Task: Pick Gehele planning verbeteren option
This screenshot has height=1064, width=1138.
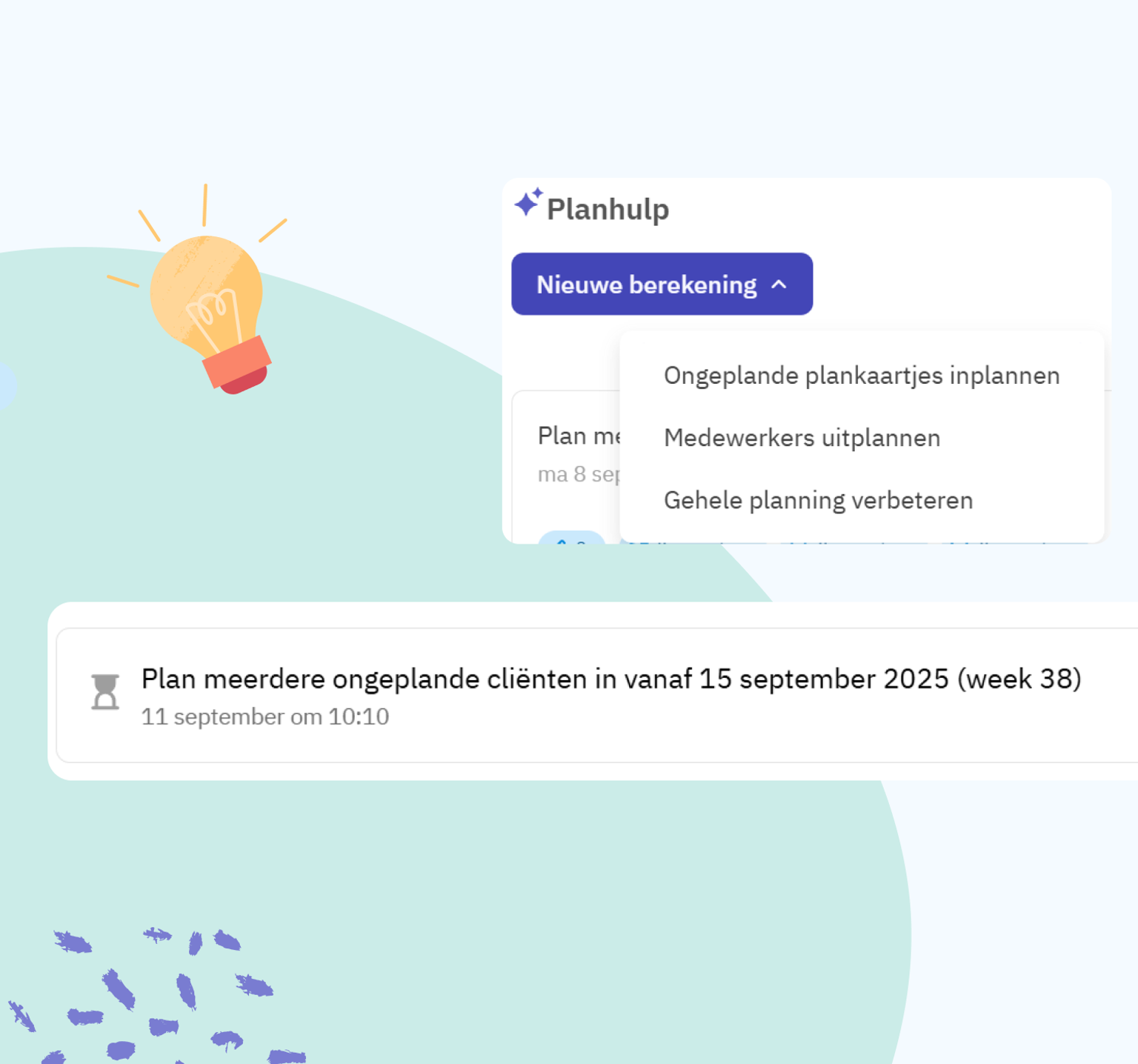Action: point(819,500)
